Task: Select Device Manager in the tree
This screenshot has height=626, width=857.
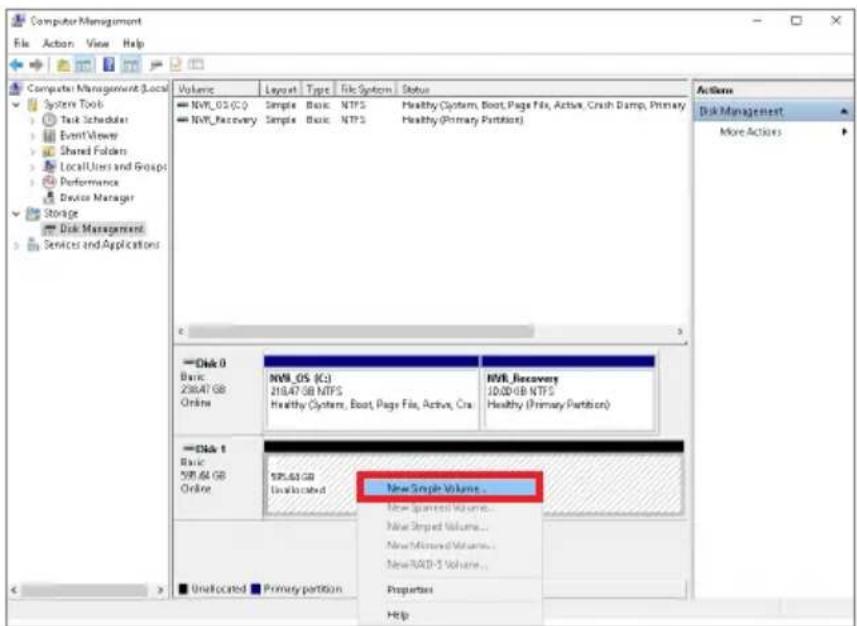Action: pos(97,197)
